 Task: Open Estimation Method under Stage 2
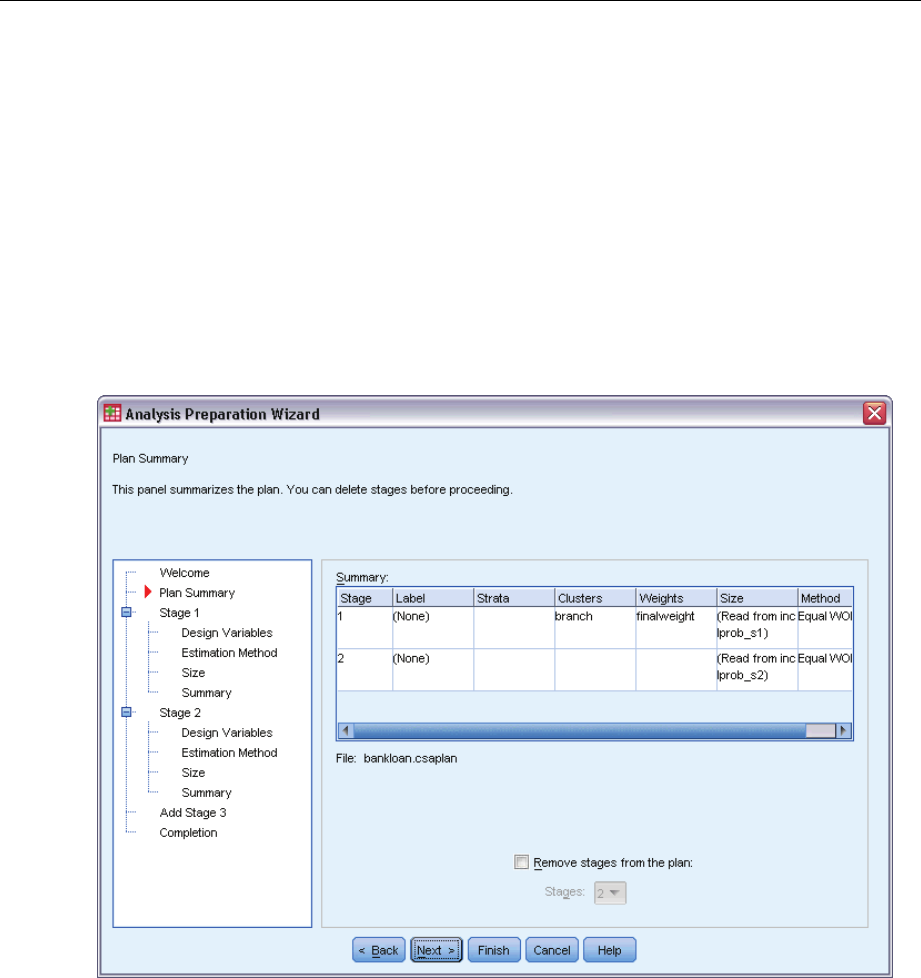click(x=229, y=752)
